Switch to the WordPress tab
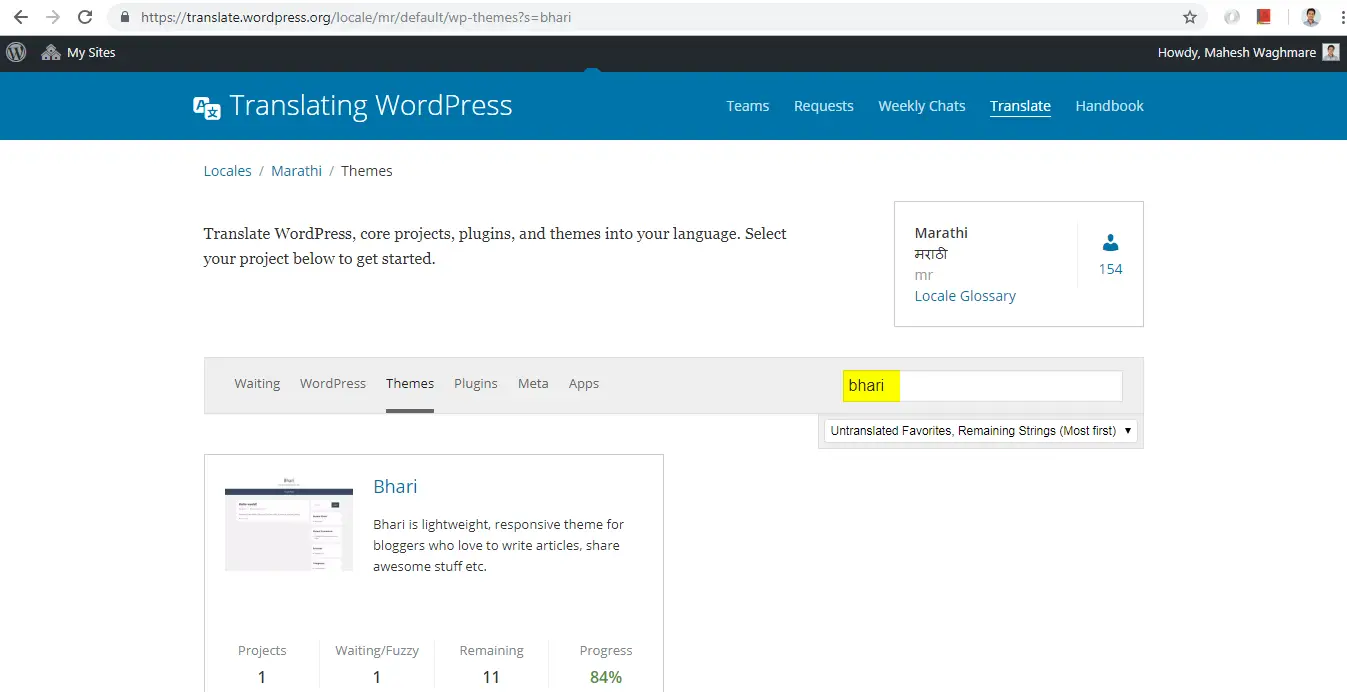Screen dimensions: 1347x692 (x=333, y=384)
